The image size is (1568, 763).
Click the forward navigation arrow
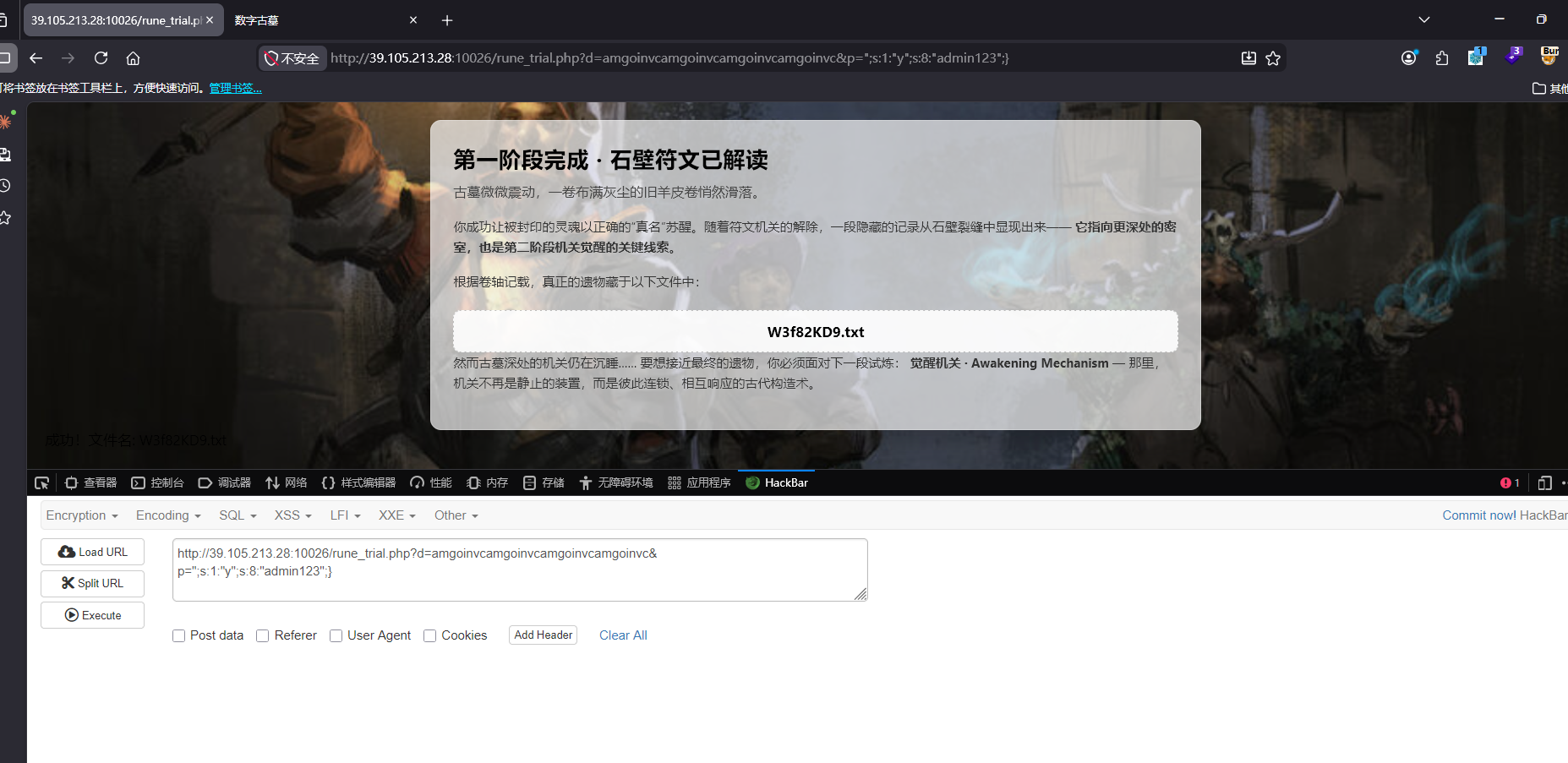68,58
